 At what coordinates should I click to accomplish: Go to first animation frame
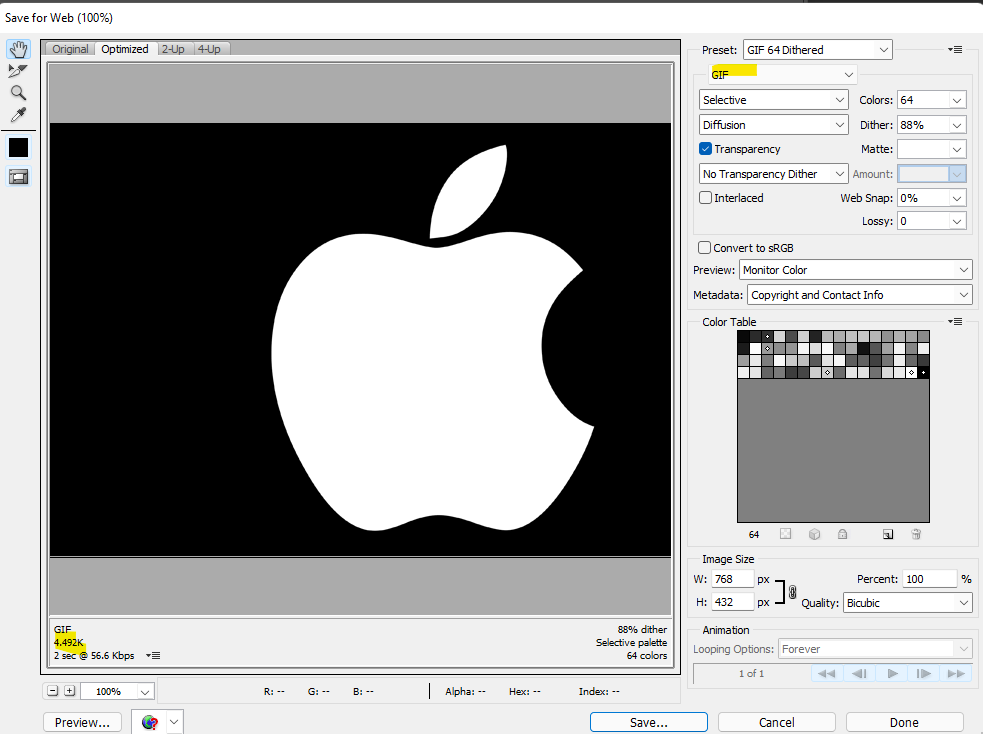click(826, 673)
